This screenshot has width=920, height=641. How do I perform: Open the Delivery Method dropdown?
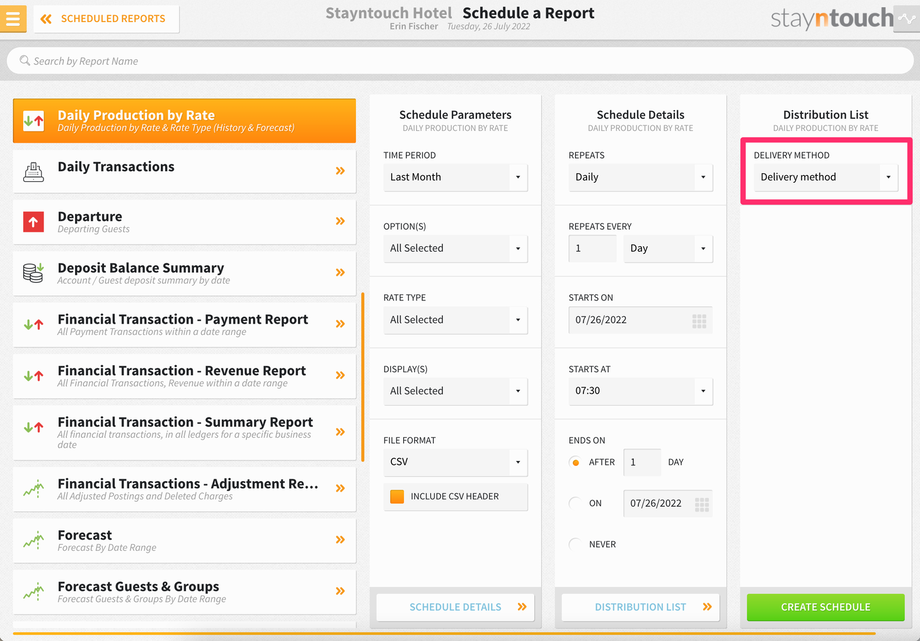click(826, 177)
